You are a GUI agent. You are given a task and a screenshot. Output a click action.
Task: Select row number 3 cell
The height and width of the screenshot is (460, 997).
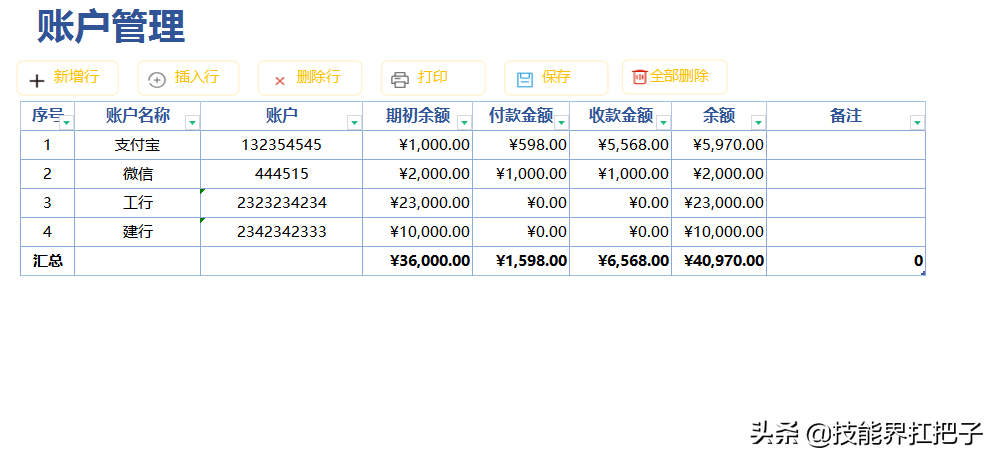48,203
